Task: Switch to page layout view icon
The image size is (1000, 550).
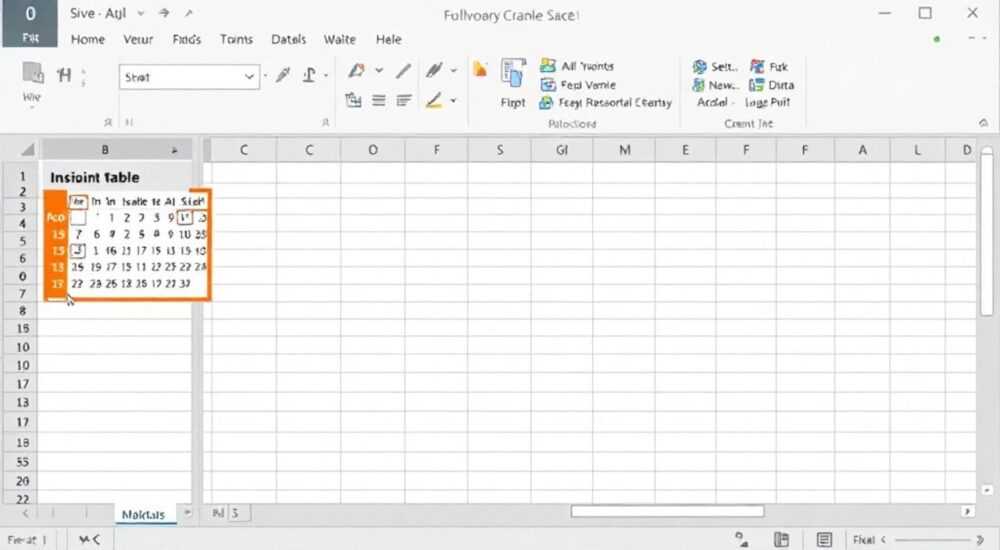Action: coord(781,540)
